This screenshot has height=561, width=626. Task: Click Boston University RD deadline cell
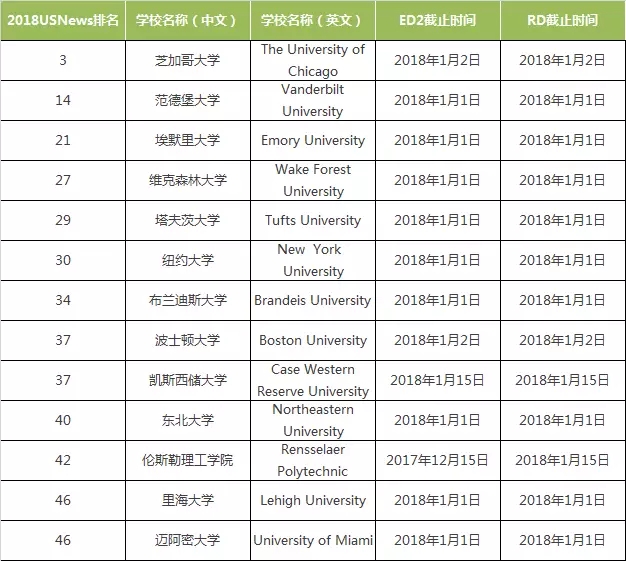point(563,340)
